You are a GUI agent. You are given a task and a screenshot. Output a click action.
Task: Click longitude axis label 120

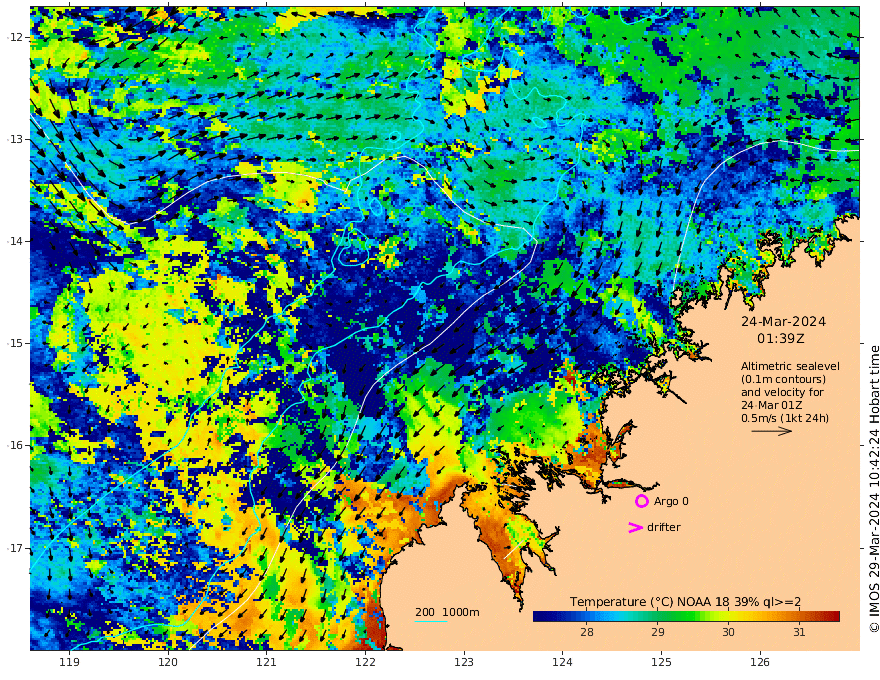[168, 663]
